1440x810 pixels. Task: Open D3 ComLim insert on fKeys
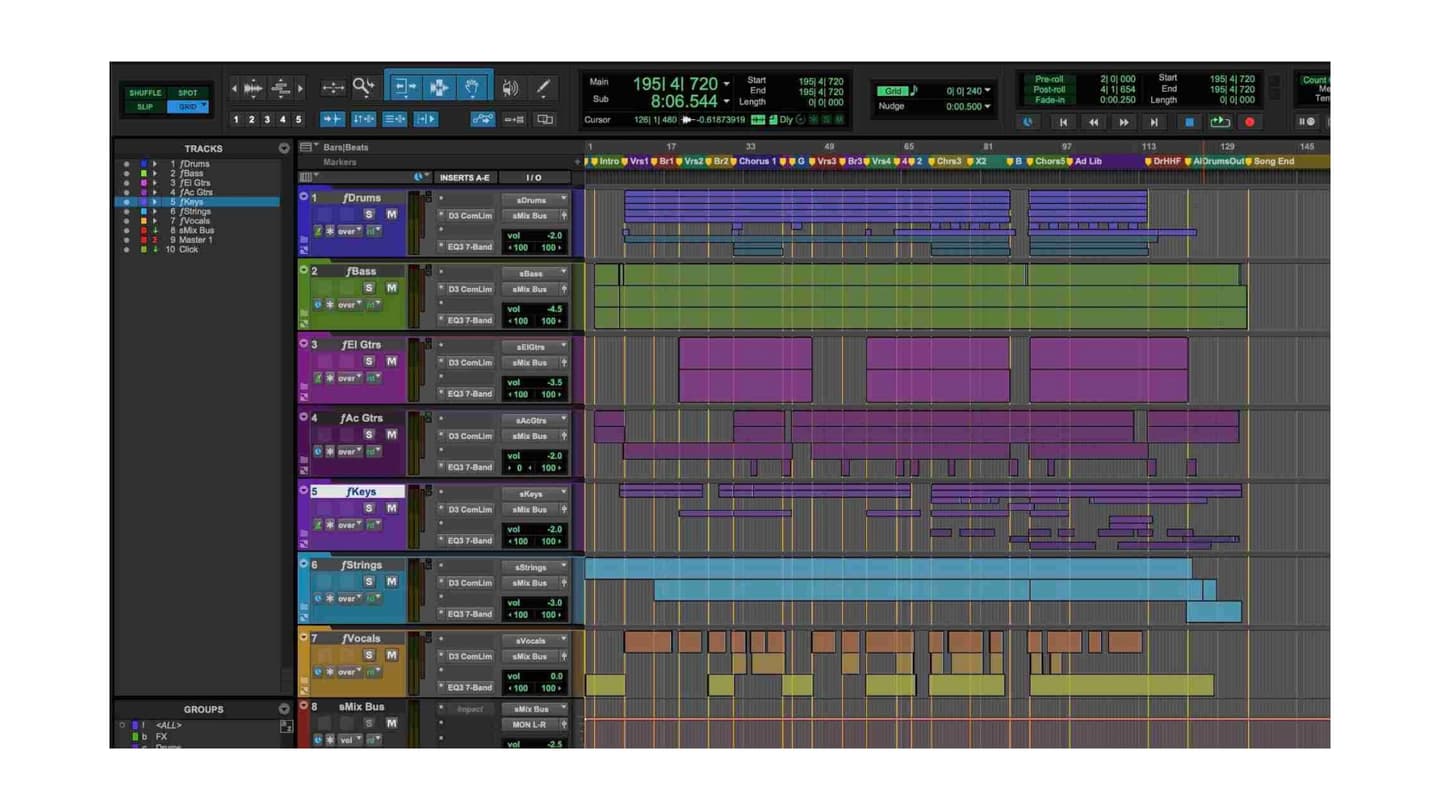tap(468, 509)
